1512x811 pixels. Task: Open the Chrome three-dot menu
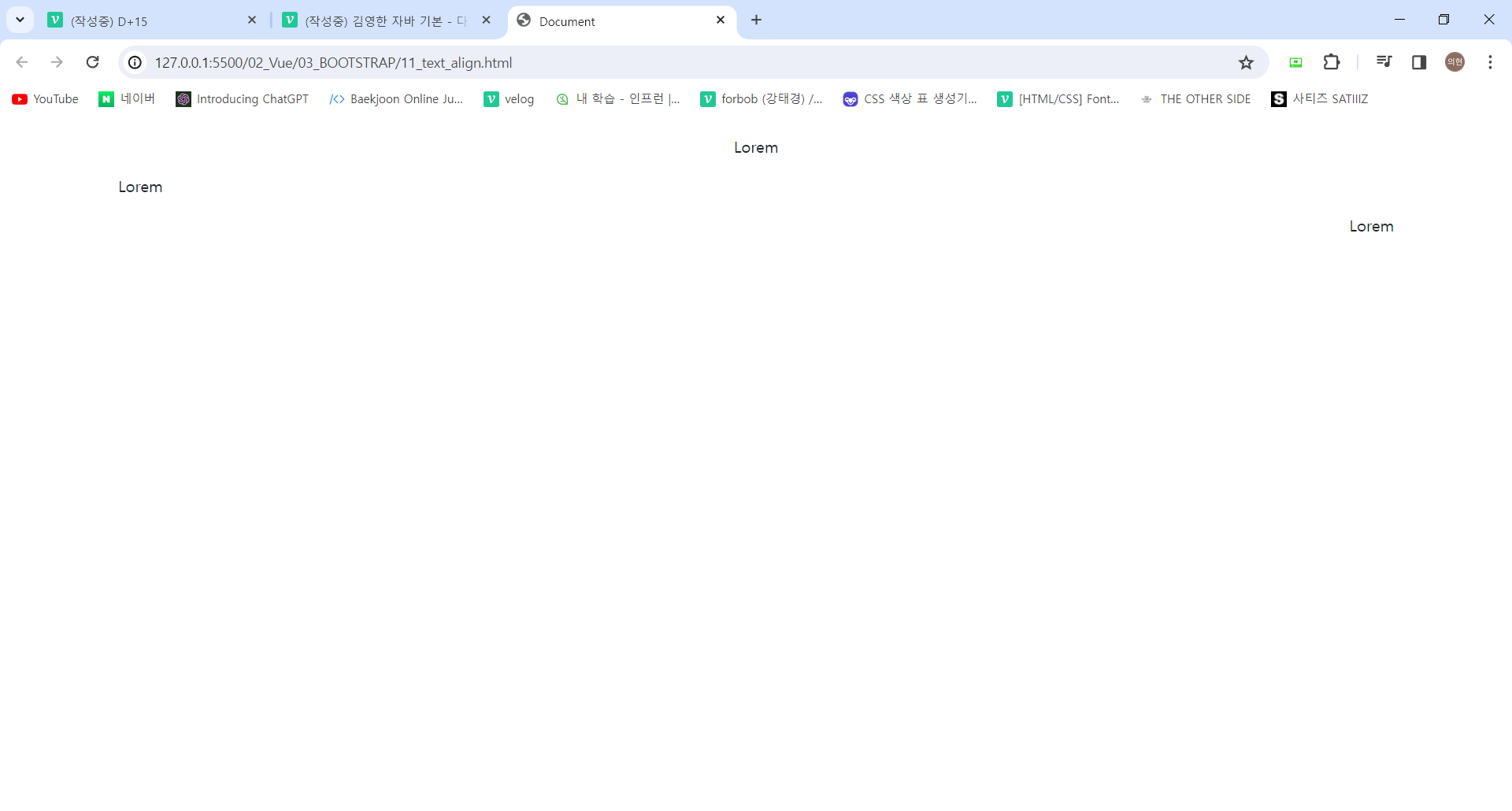tap(1490, 62)
